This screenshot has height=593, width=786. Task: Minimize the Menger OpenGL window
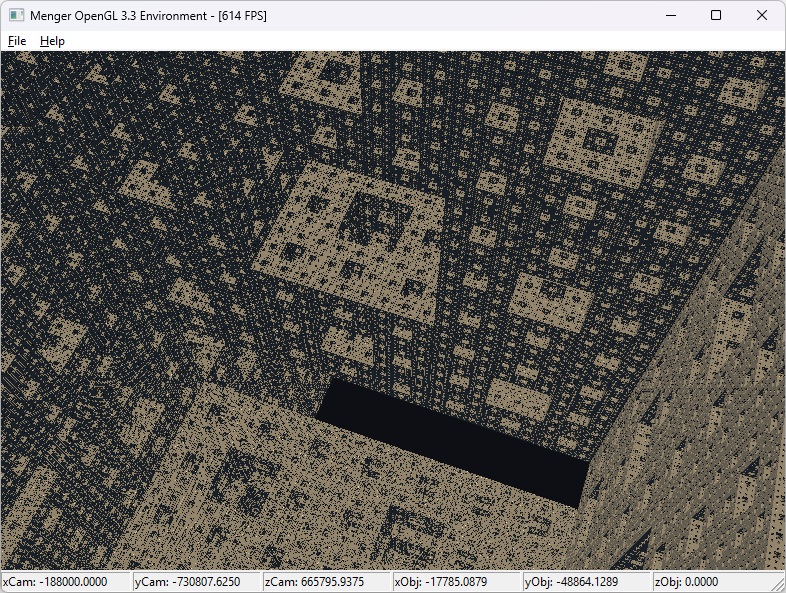tap(671, 16)
